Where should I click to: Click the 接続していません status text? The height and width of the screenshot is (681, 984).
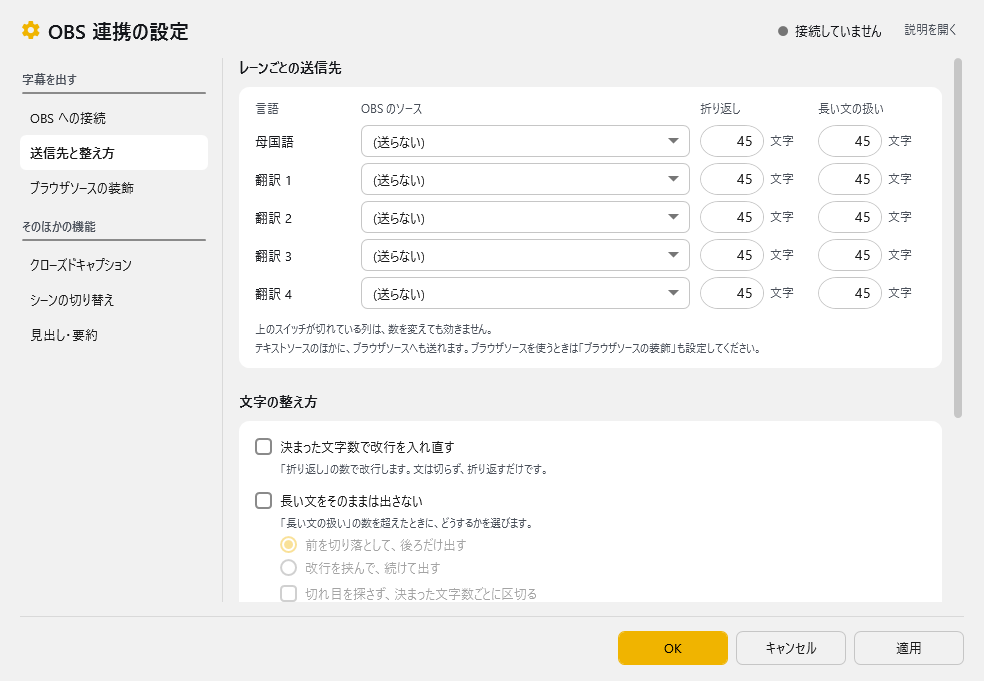tap(838, 31)
